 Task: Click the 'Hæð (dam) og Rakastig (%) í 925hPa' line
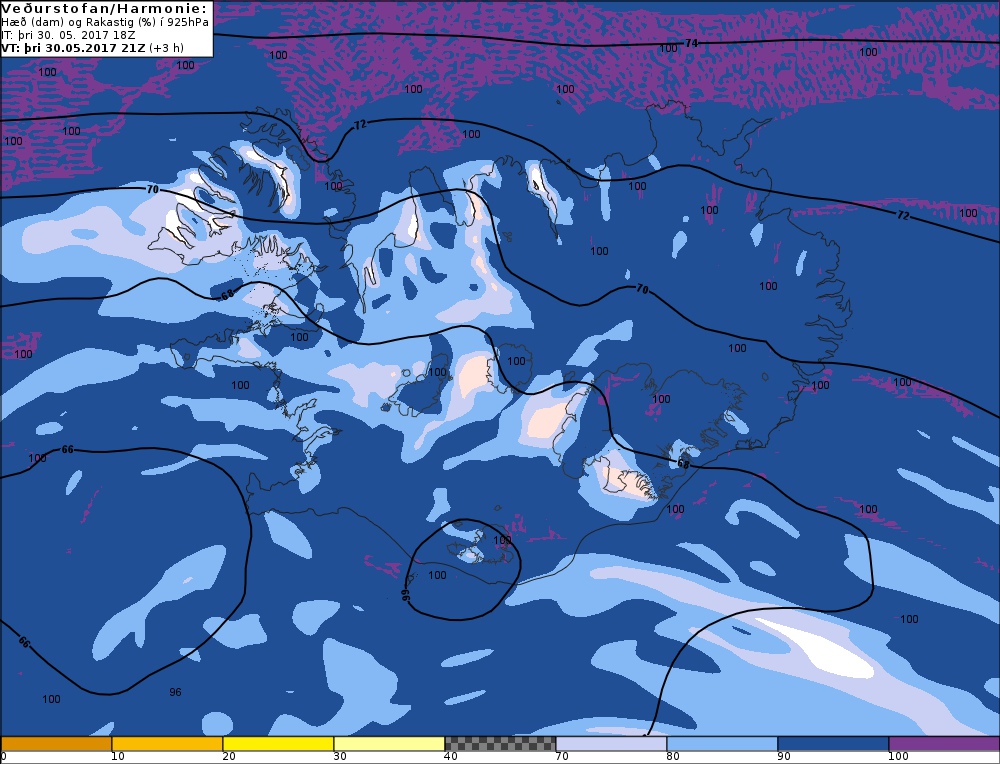click(x=105, y=22)
